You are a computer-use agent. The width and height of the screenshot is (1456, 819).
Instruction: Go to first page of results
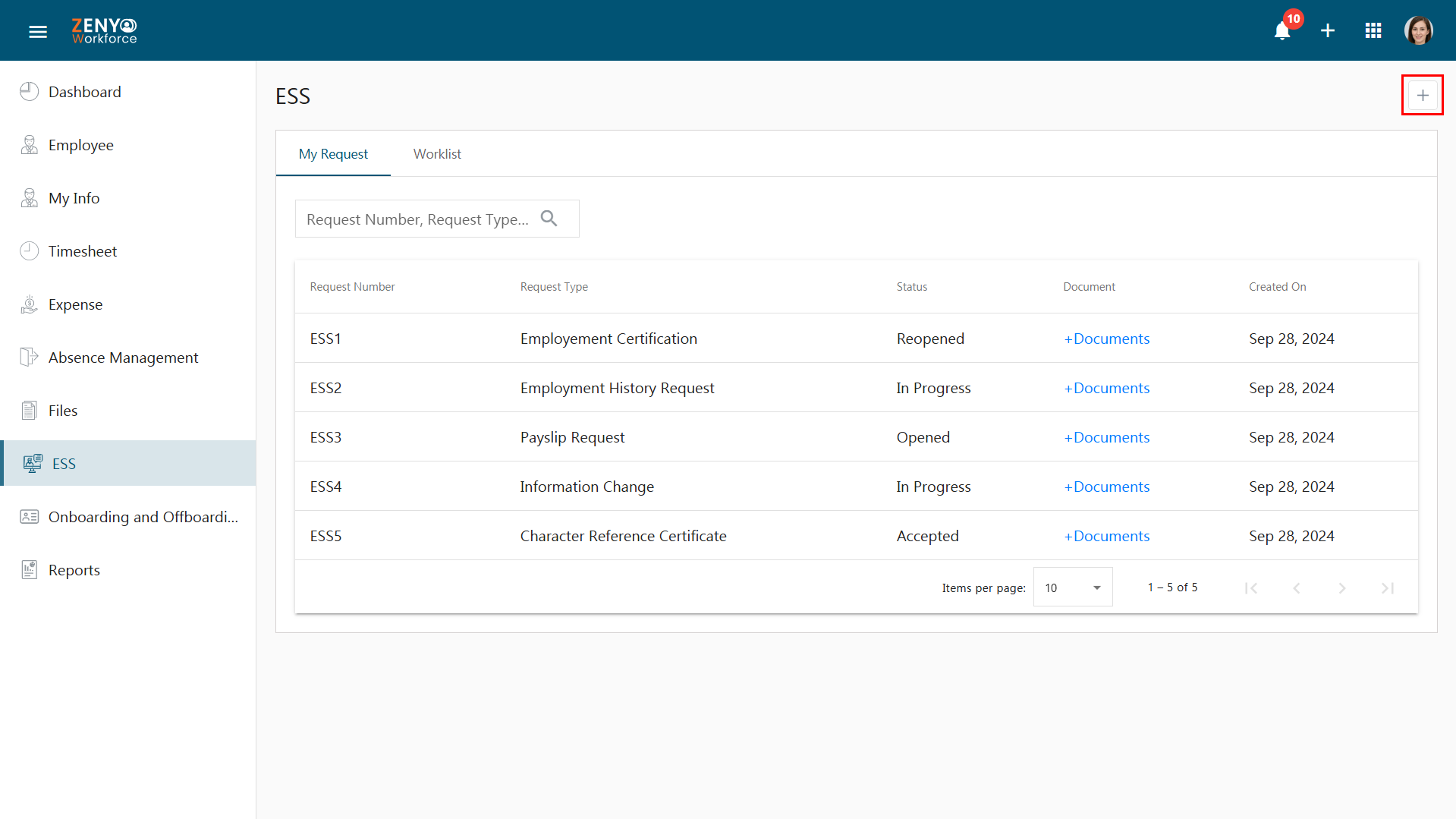(x=1251, y=588)
